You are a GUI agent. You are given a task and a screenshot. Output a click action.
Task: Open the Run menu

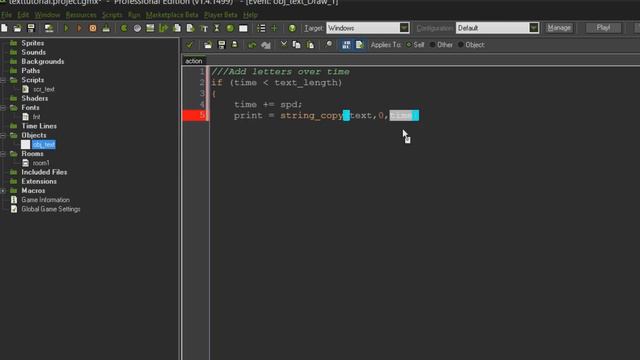[134, 15]
